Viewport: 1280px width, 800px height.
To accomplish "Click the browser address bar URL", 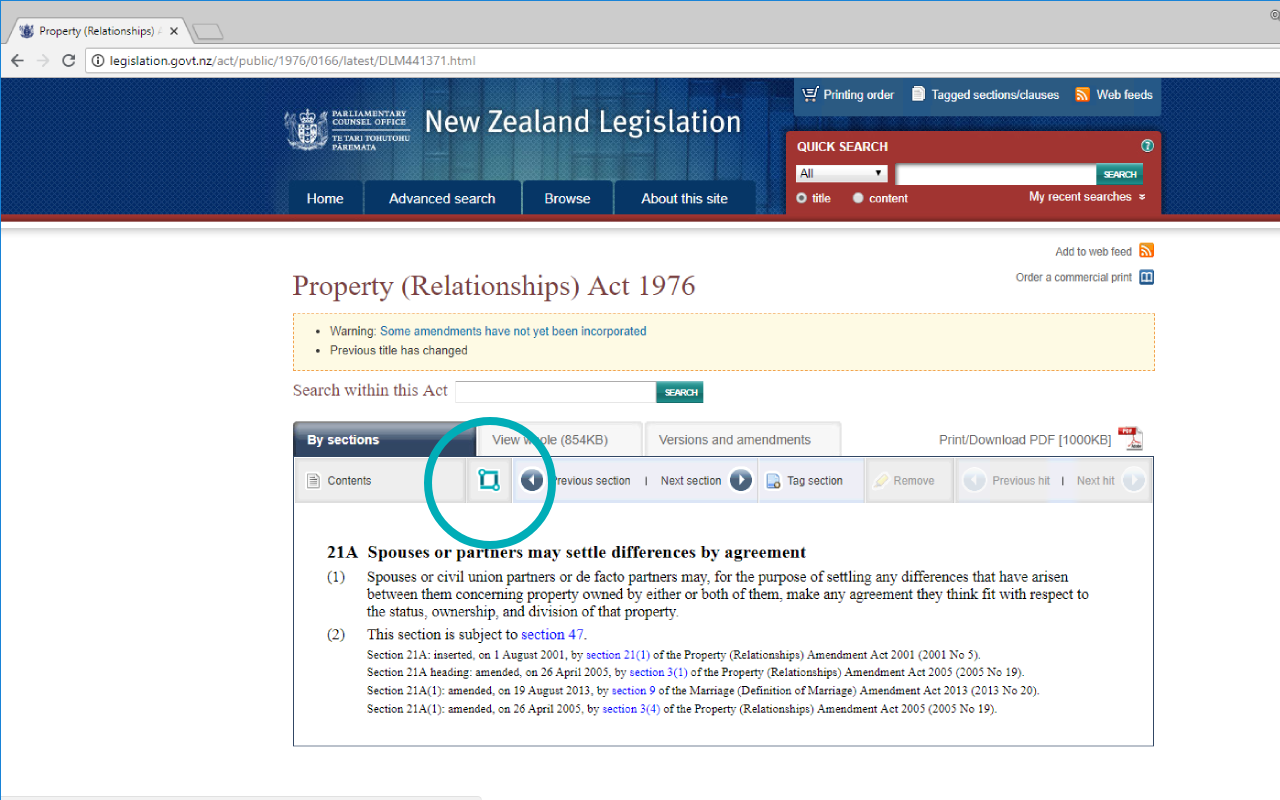I will point(293,61).
